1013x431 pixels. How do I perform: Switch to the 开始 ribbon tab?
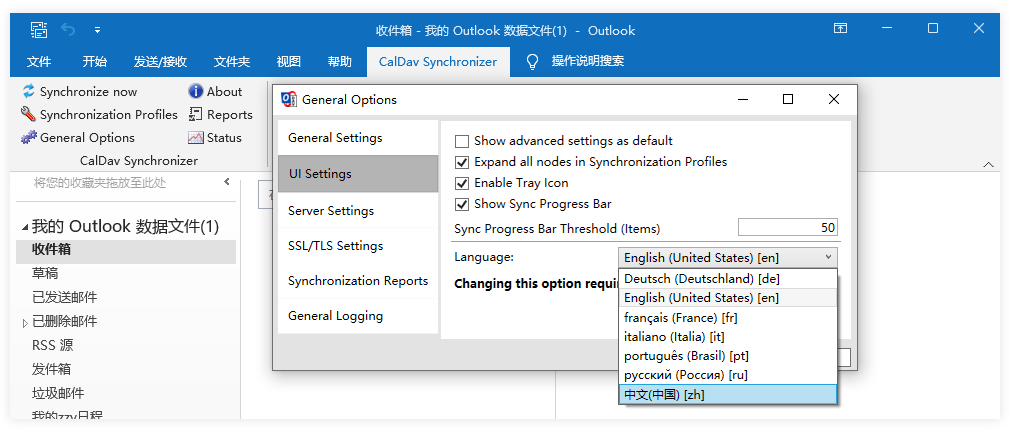coord(95,62)
